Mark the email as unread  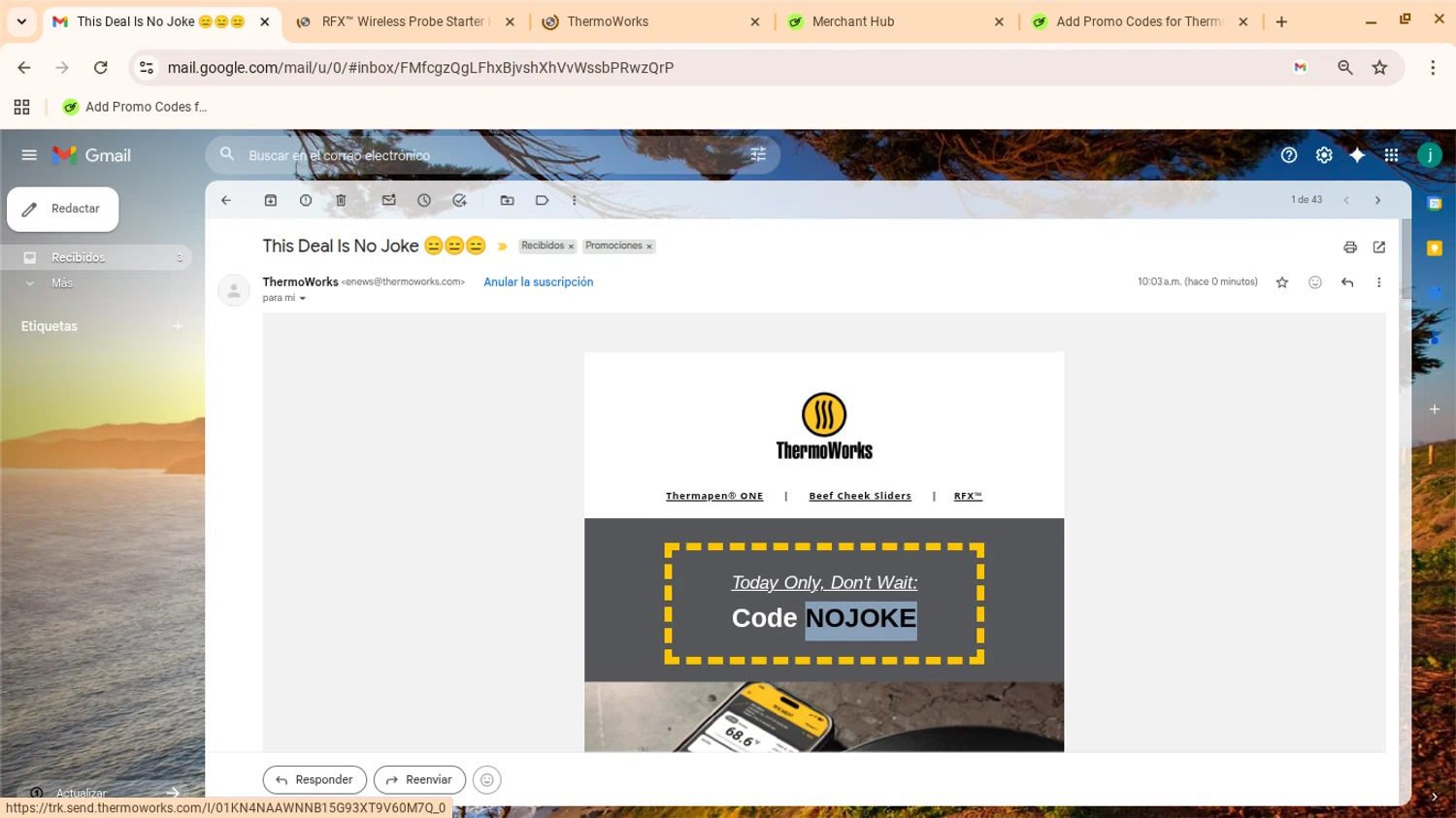pos(388,200)
